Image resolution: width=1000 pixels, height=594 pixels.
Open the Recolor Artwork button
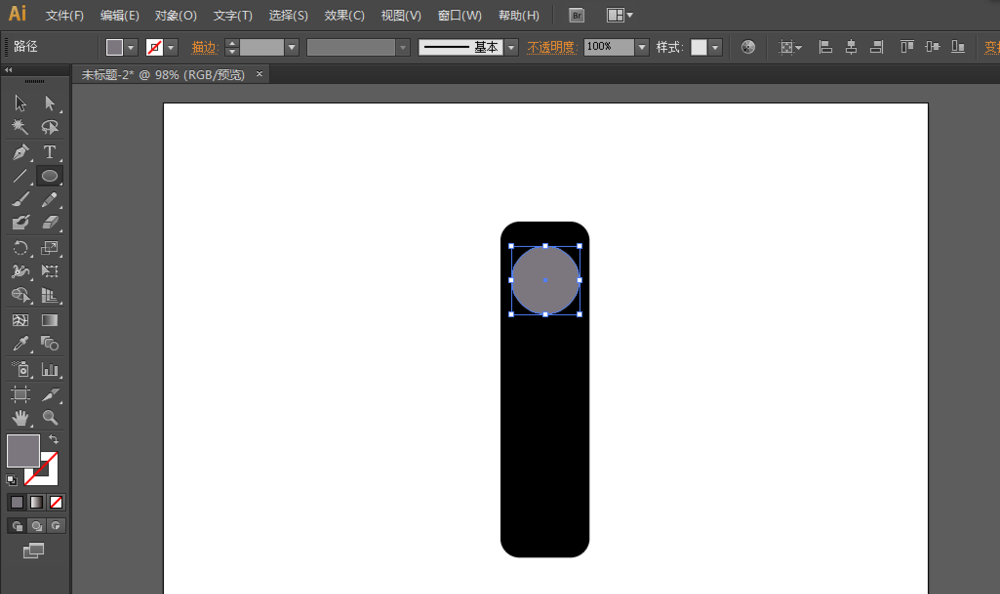point(748,47)
